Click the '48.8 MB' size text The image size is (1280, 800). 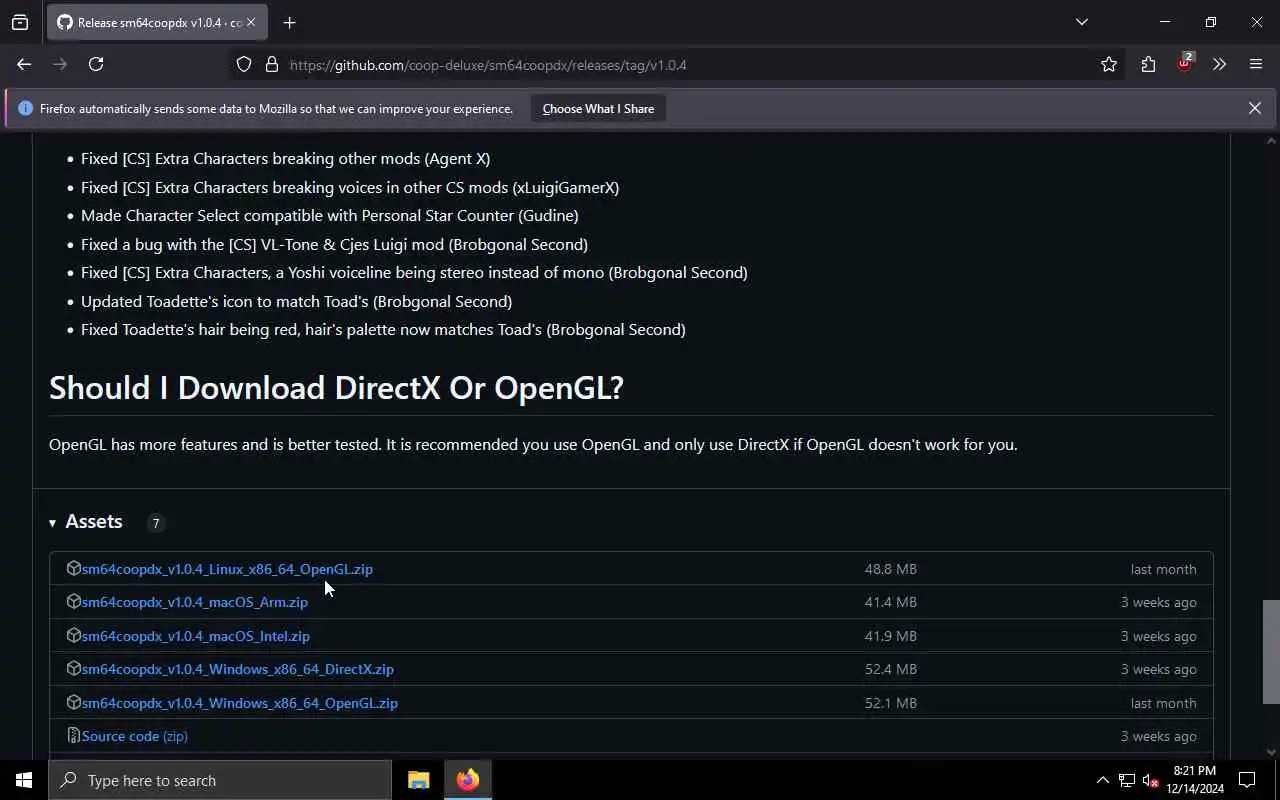pos(890,569)
